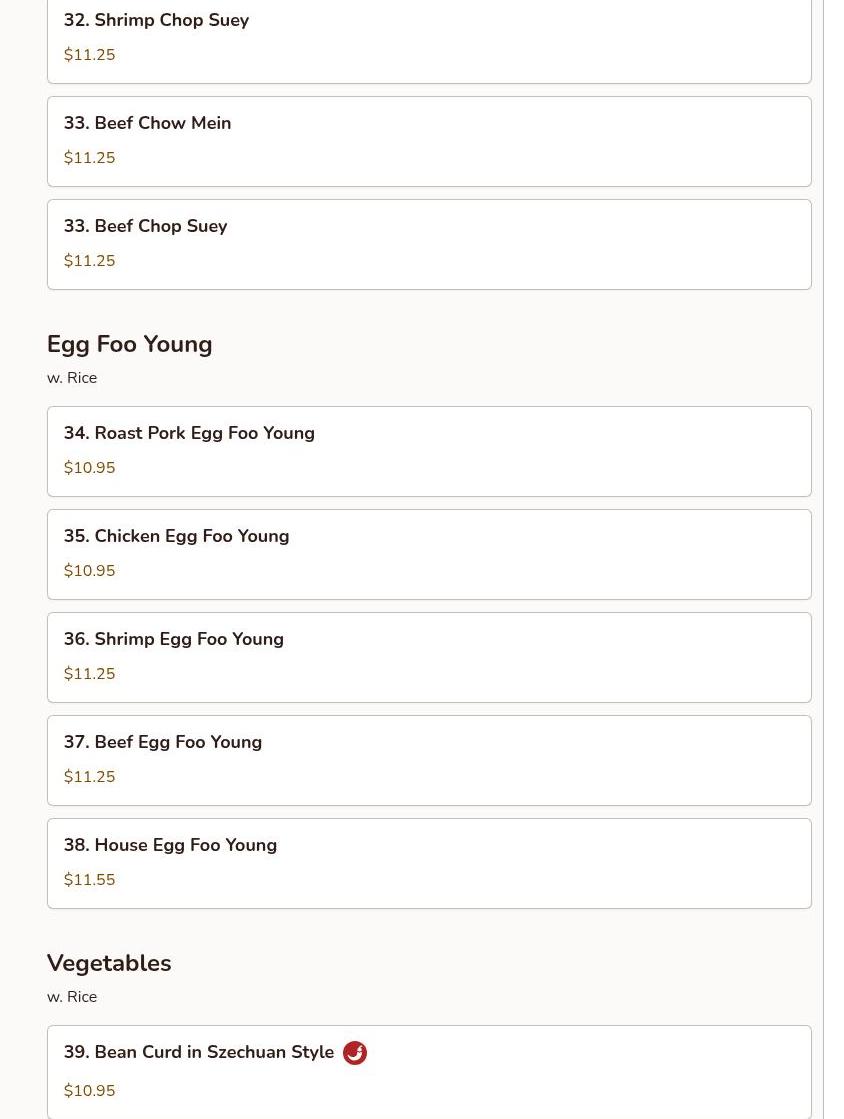Click the $11.25 Shrimp Egg Foo Young price
Viewport: 844px width, 1119px height.
click(90, 674)
